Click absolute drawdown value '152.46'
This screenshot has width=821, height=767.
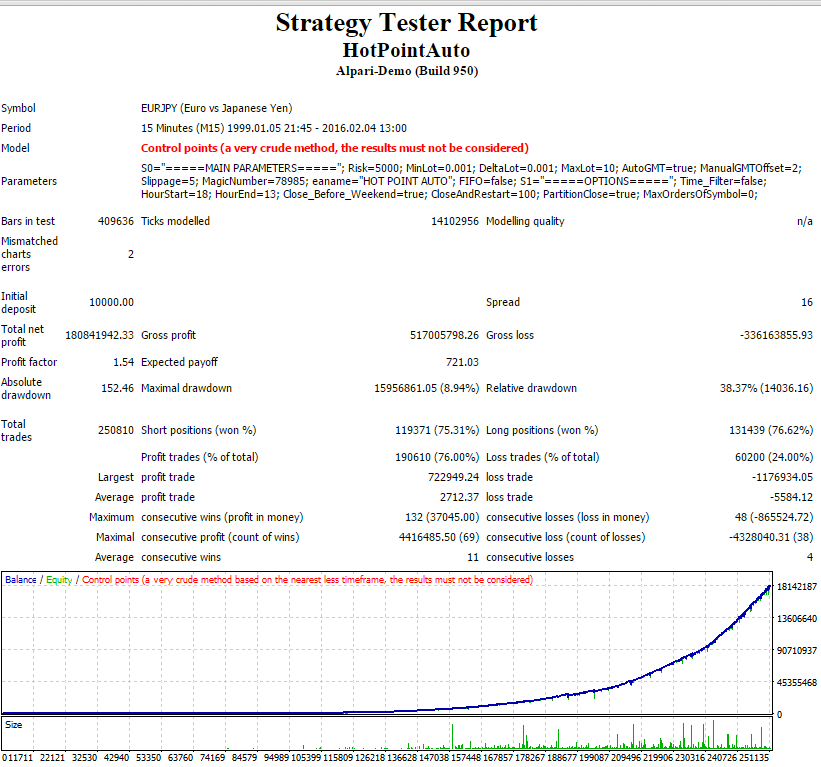[117, 388]
